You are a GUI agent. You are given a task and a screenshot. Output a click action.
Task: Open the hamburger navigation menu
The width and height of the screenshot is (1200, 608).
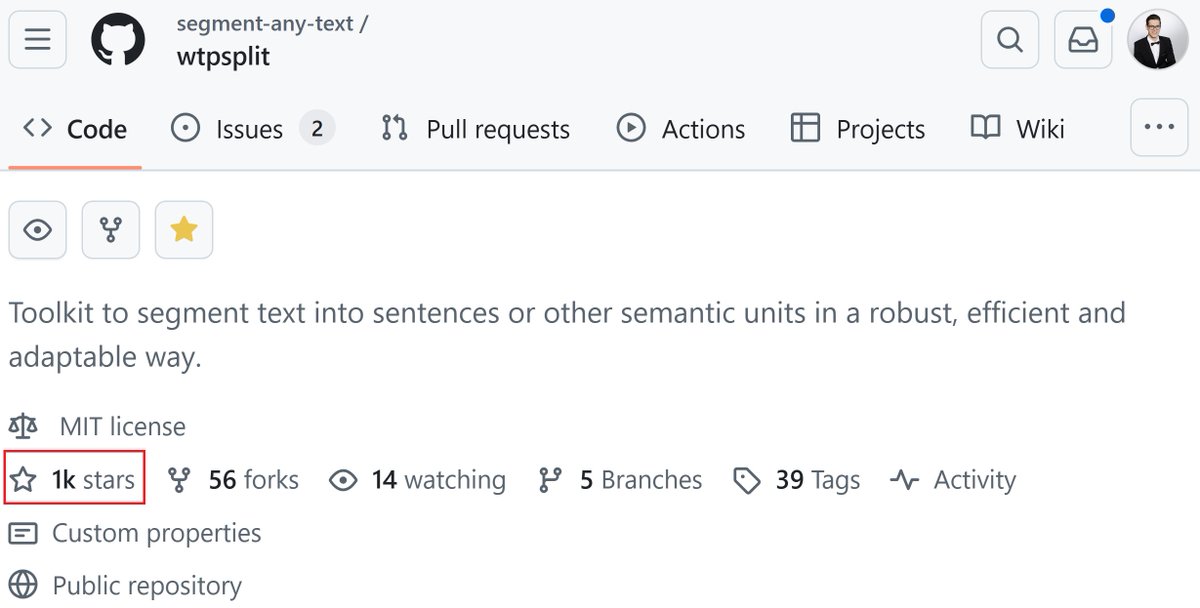(38, 39)
